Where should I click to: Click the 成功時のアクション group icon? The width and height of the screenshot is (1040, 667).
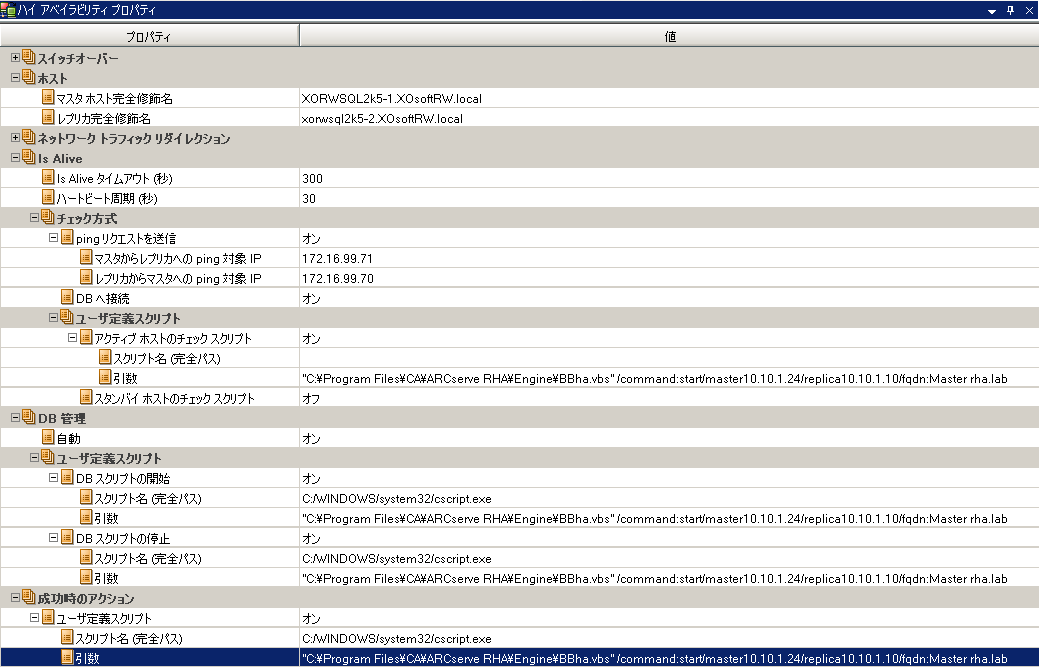(29, 597)
